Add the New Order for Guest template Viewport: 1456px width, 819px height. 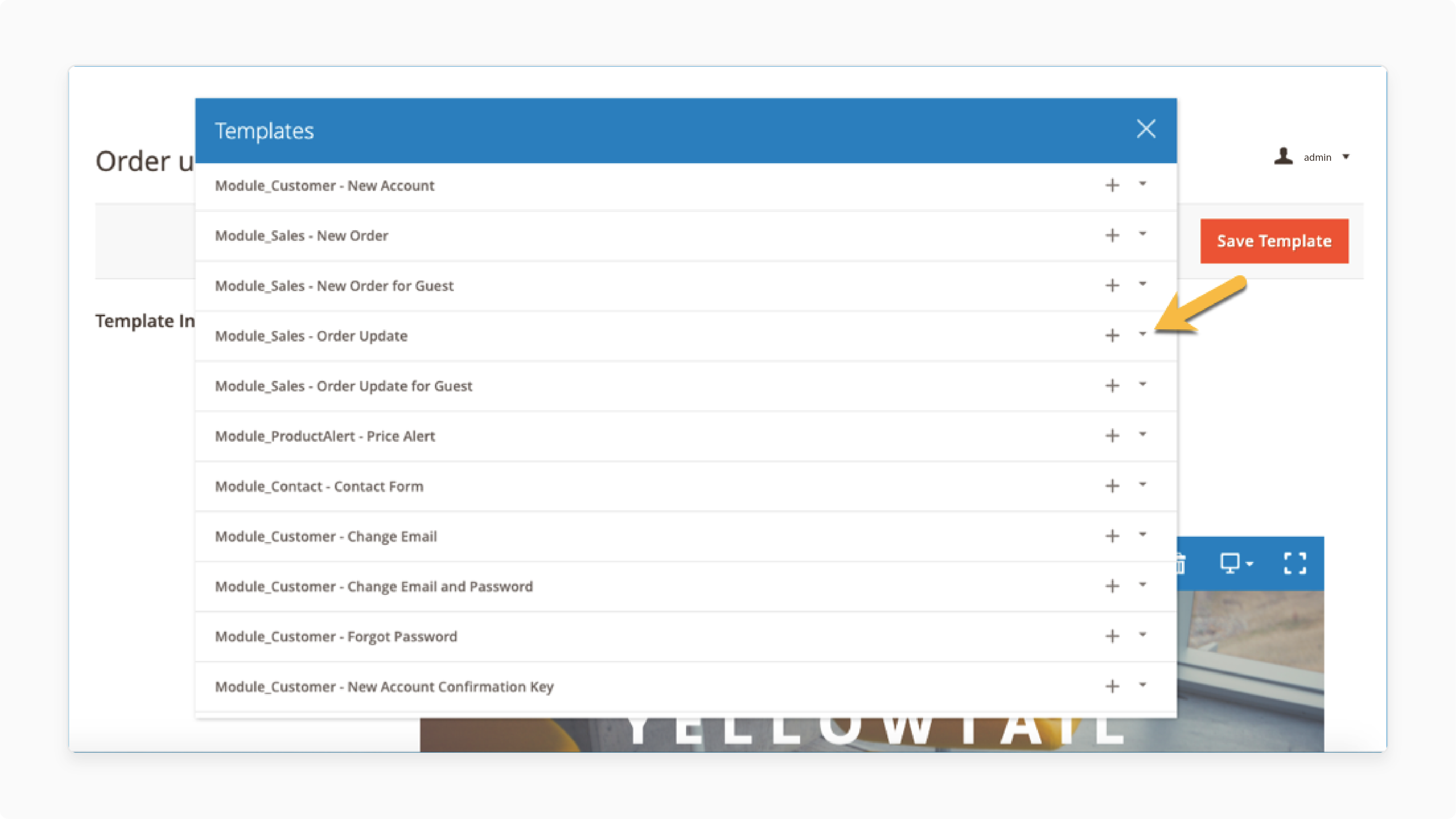pyautogui.click(x=1112, y=285)
